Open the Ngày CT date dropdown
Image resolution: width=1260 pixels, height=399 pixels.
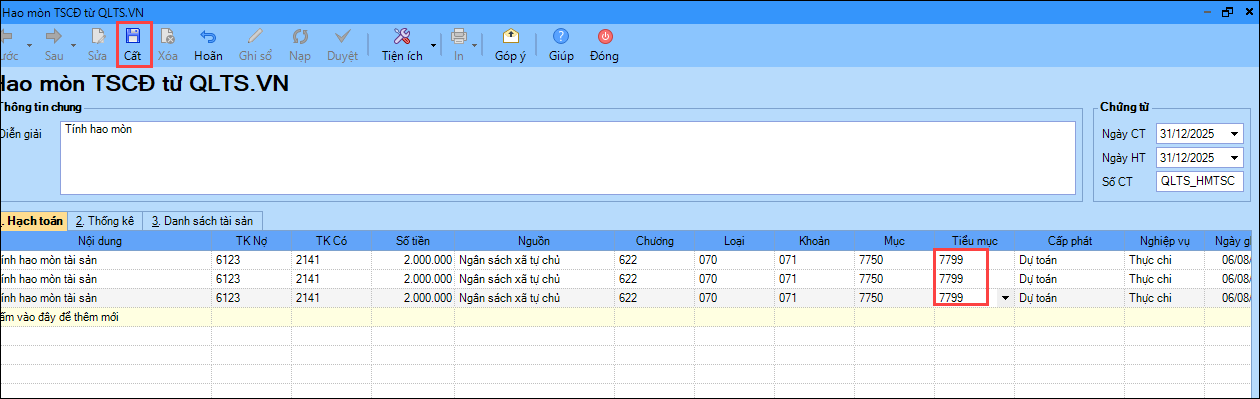coord(1235,133)
